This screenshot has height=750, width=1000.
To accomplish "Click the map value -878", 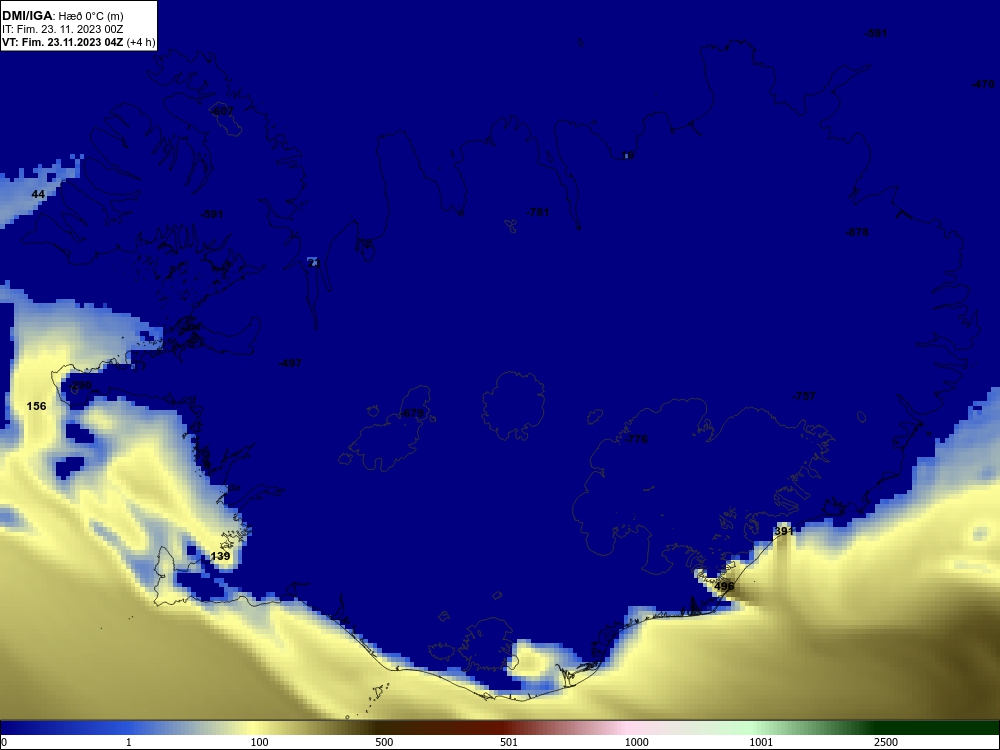I will pos(857,232).
